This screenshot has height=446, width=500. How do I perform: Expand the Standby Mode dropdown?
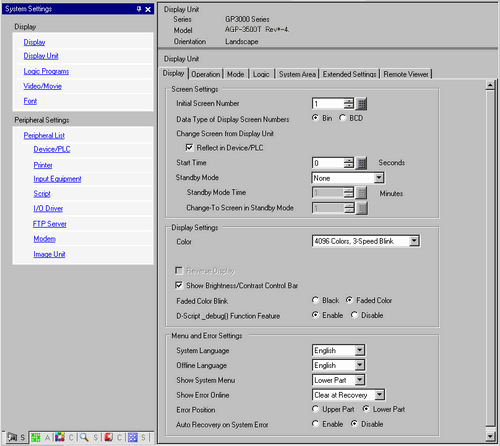click(x=379, y=178)
